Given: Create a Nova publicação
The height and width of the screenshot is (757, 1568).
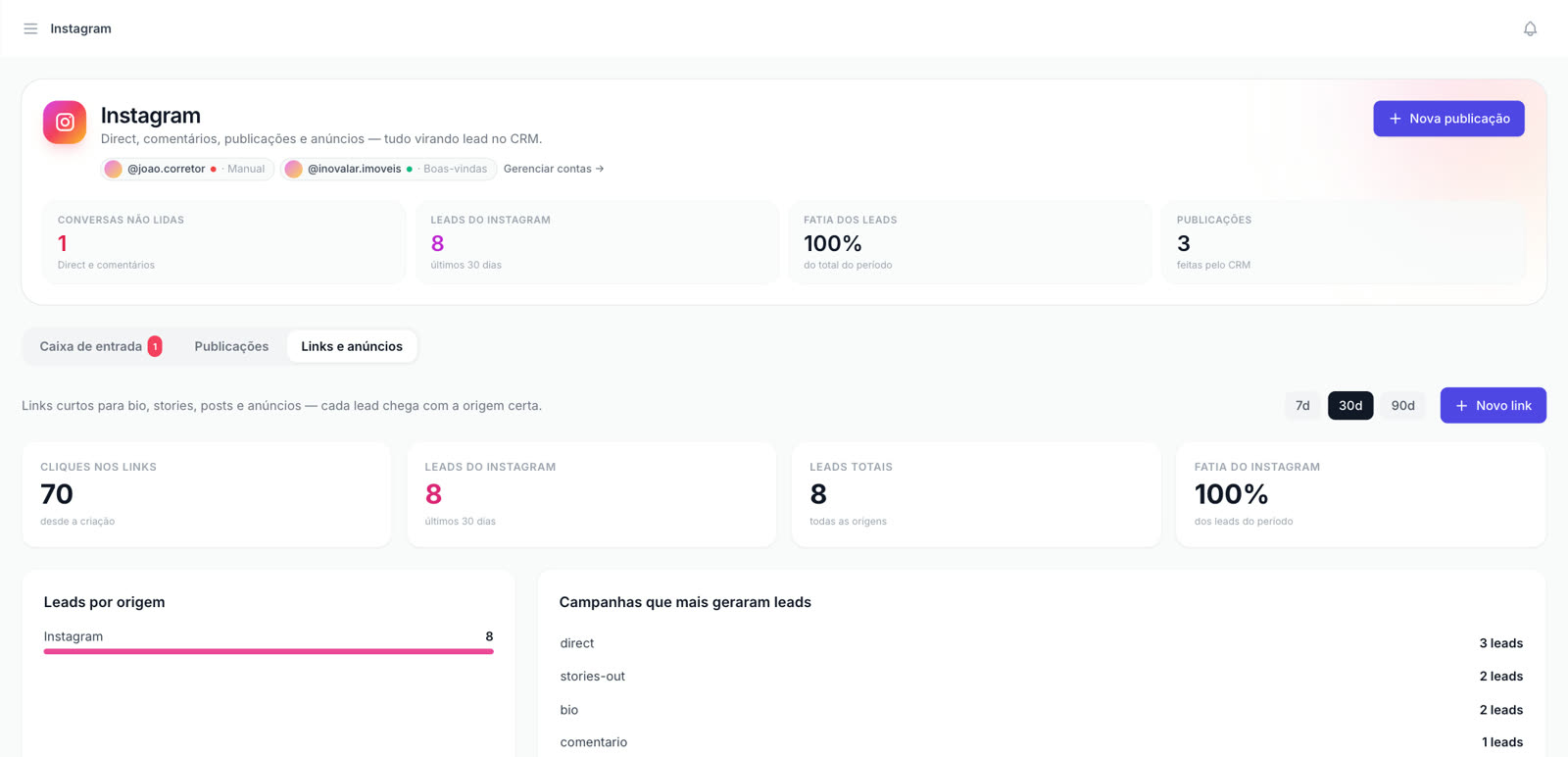Looking at the screenshot, I should click(x=1448, y=119).
